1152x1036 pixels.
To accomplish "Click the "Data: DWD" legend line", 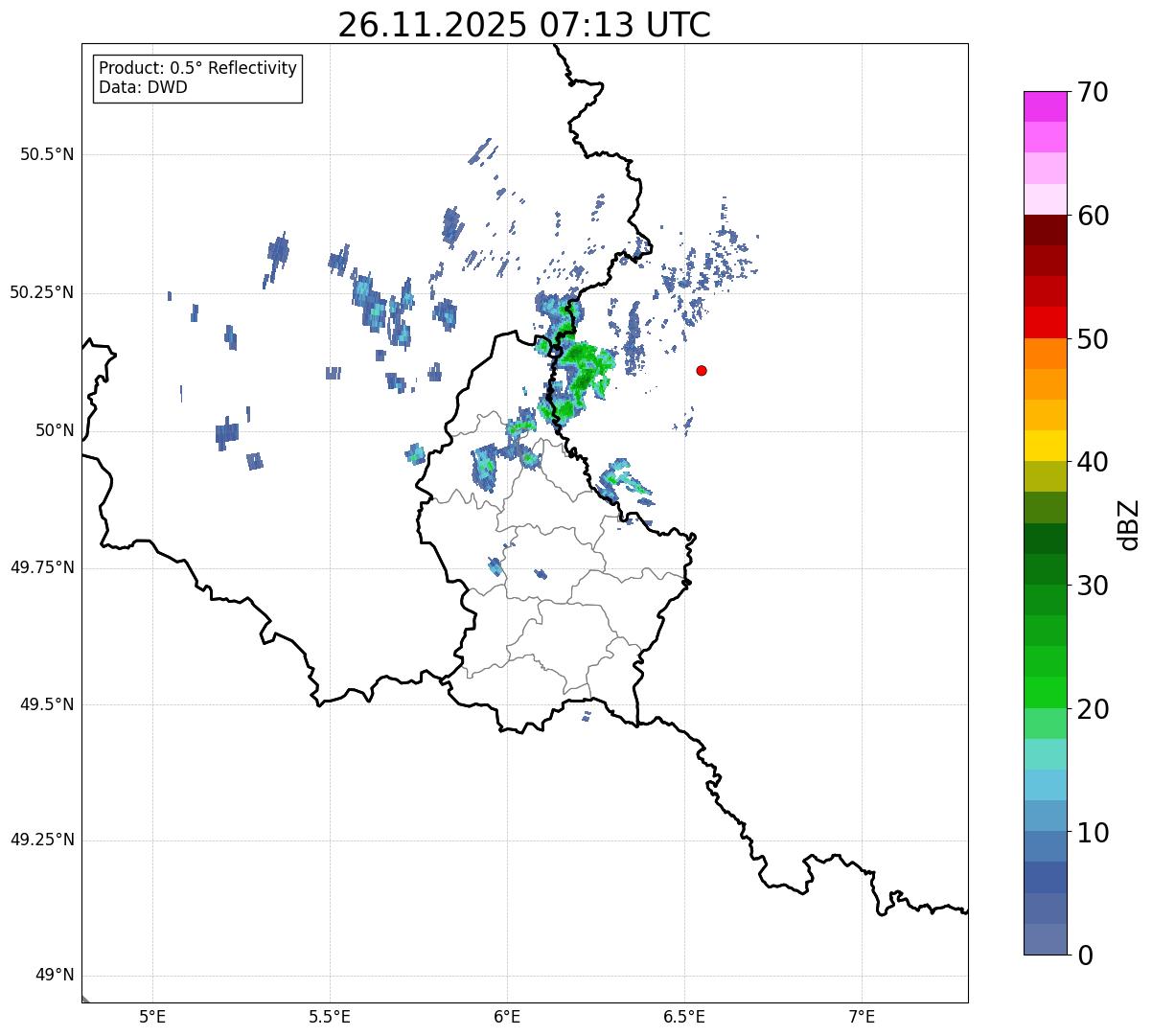I will point(144,87).
